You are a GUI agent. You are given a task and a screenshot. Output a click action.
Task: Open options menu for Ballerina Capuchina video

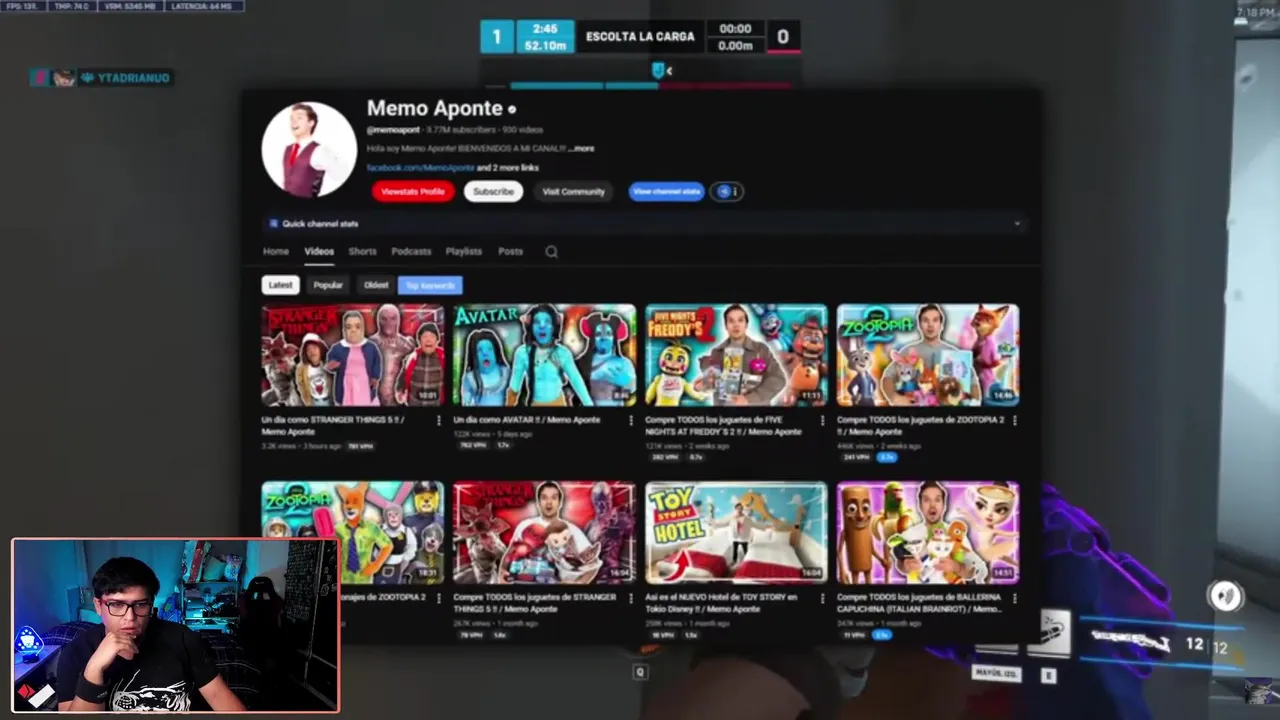pyautogui.click(x=1015, y=598)
